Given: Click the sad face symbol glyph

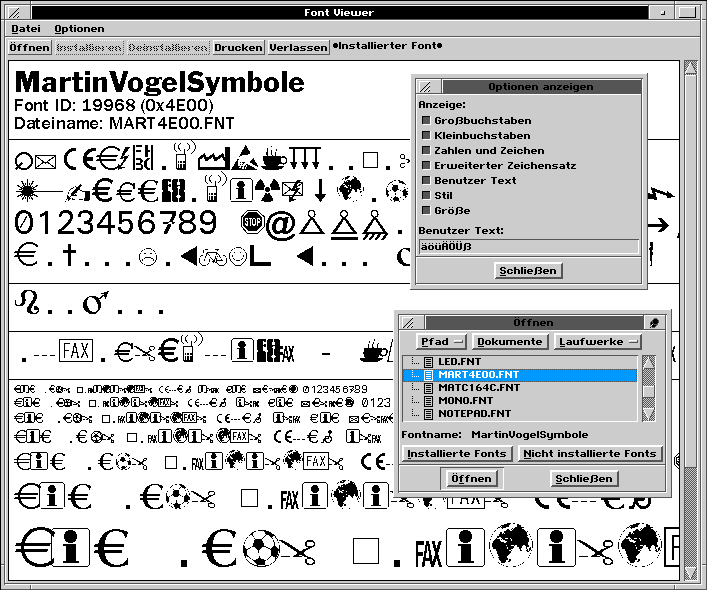Looking at the screenshot, I should (x=147, y=257).
